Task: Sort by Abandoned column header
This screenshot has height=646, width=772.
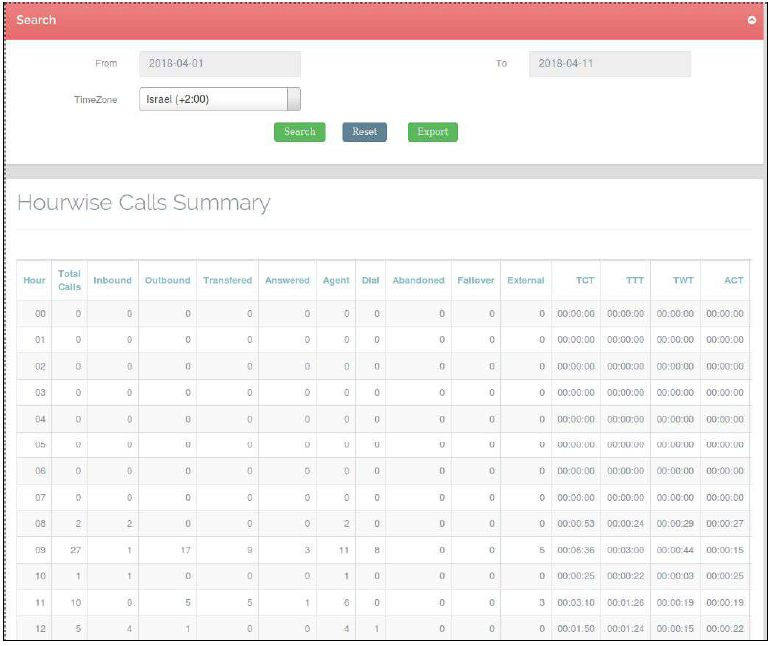Action: pos(418,280)
